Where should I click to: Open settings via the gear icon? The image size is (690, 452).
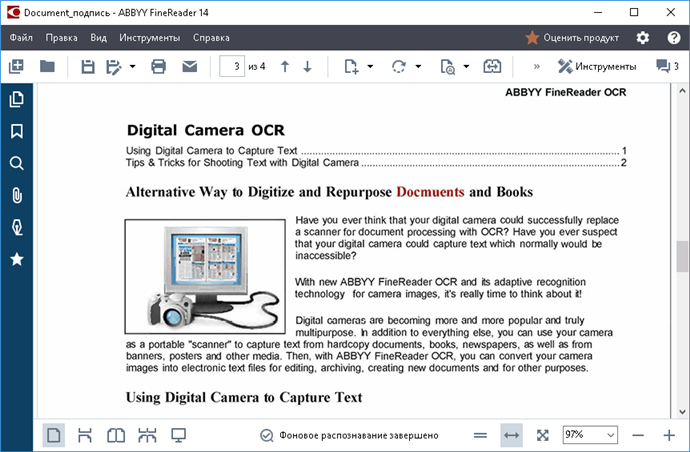tap(642, 38)
